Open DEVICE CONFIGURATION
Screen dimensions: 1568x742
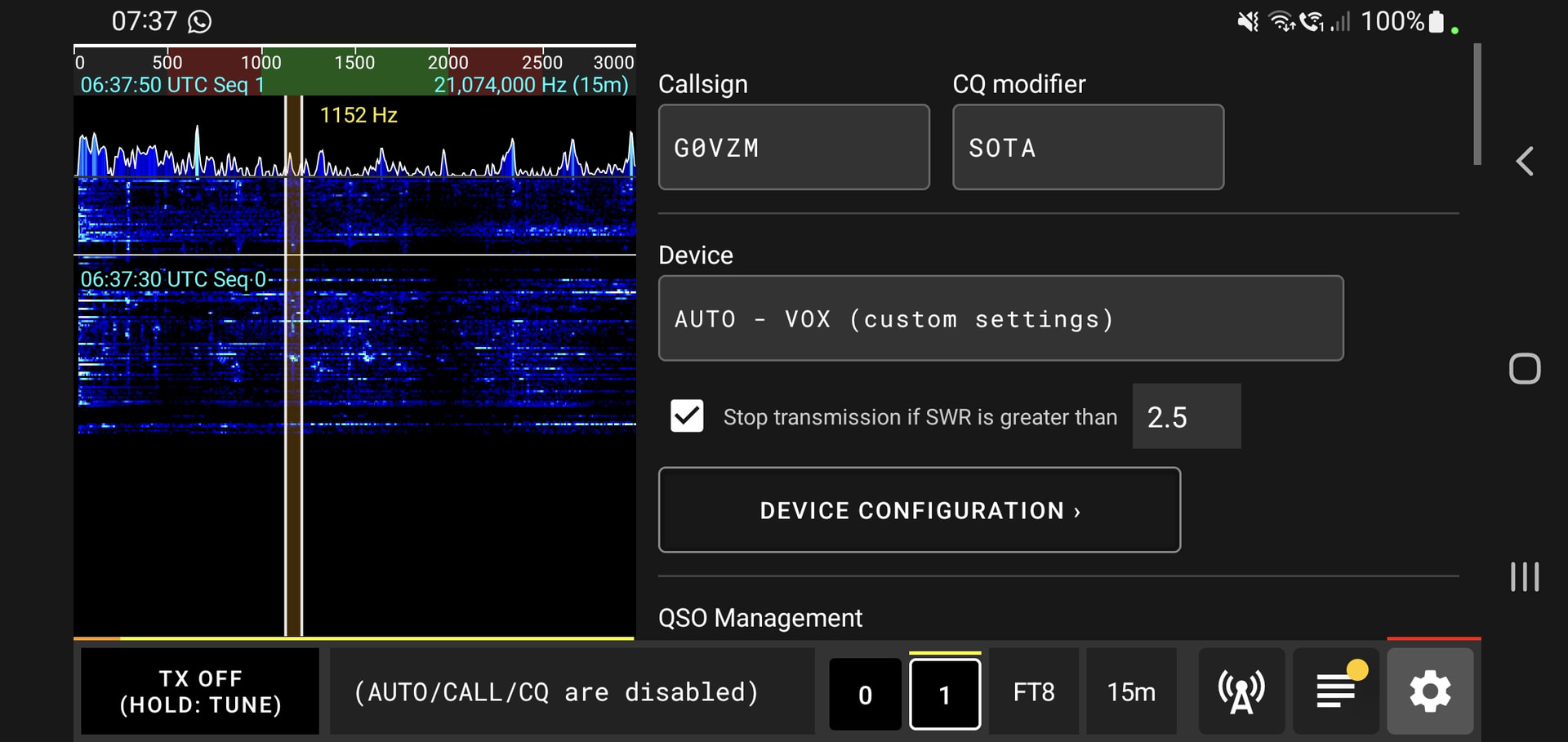click(920, 510)
